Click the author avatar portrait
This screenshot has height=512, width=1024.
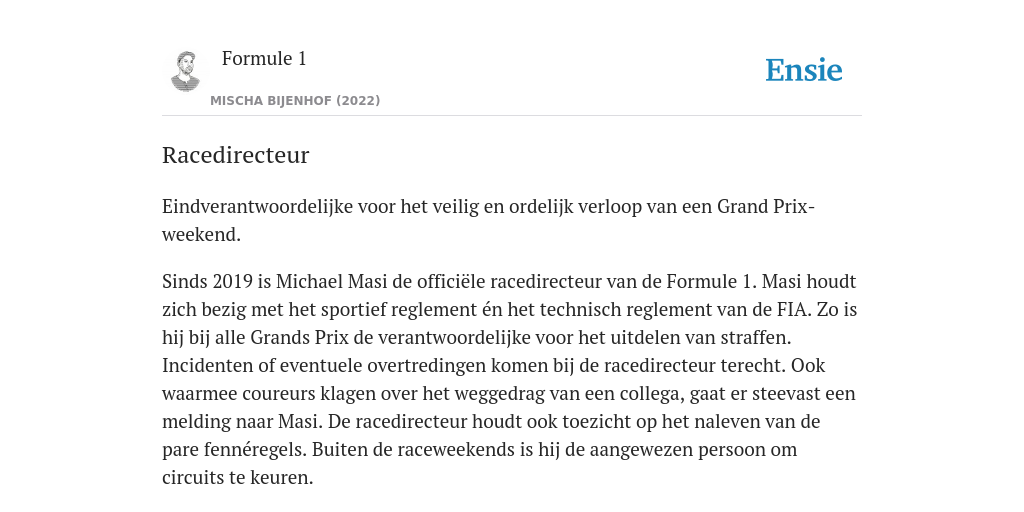[x=185, y=71]
